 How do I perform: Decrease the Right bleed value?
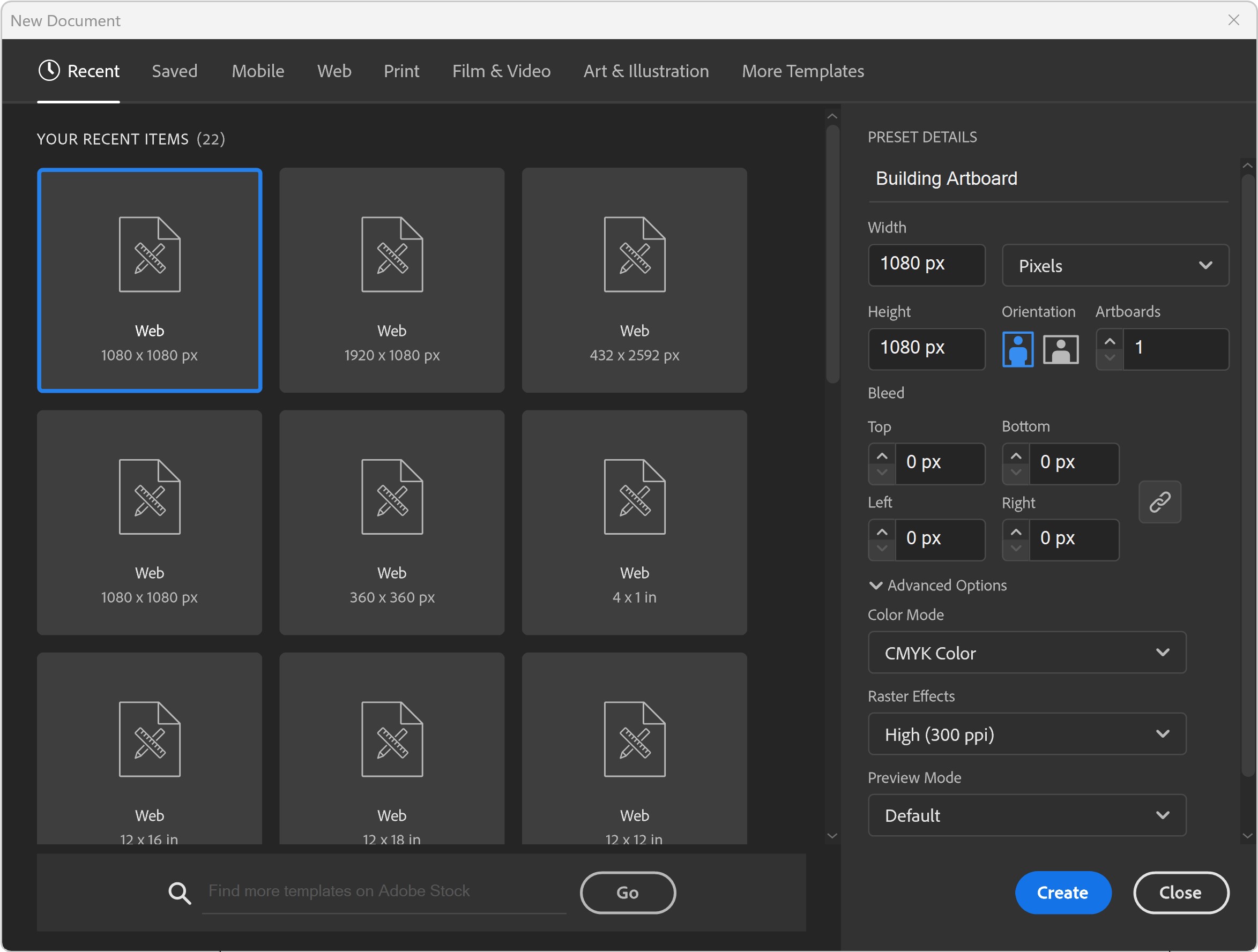1016,549
